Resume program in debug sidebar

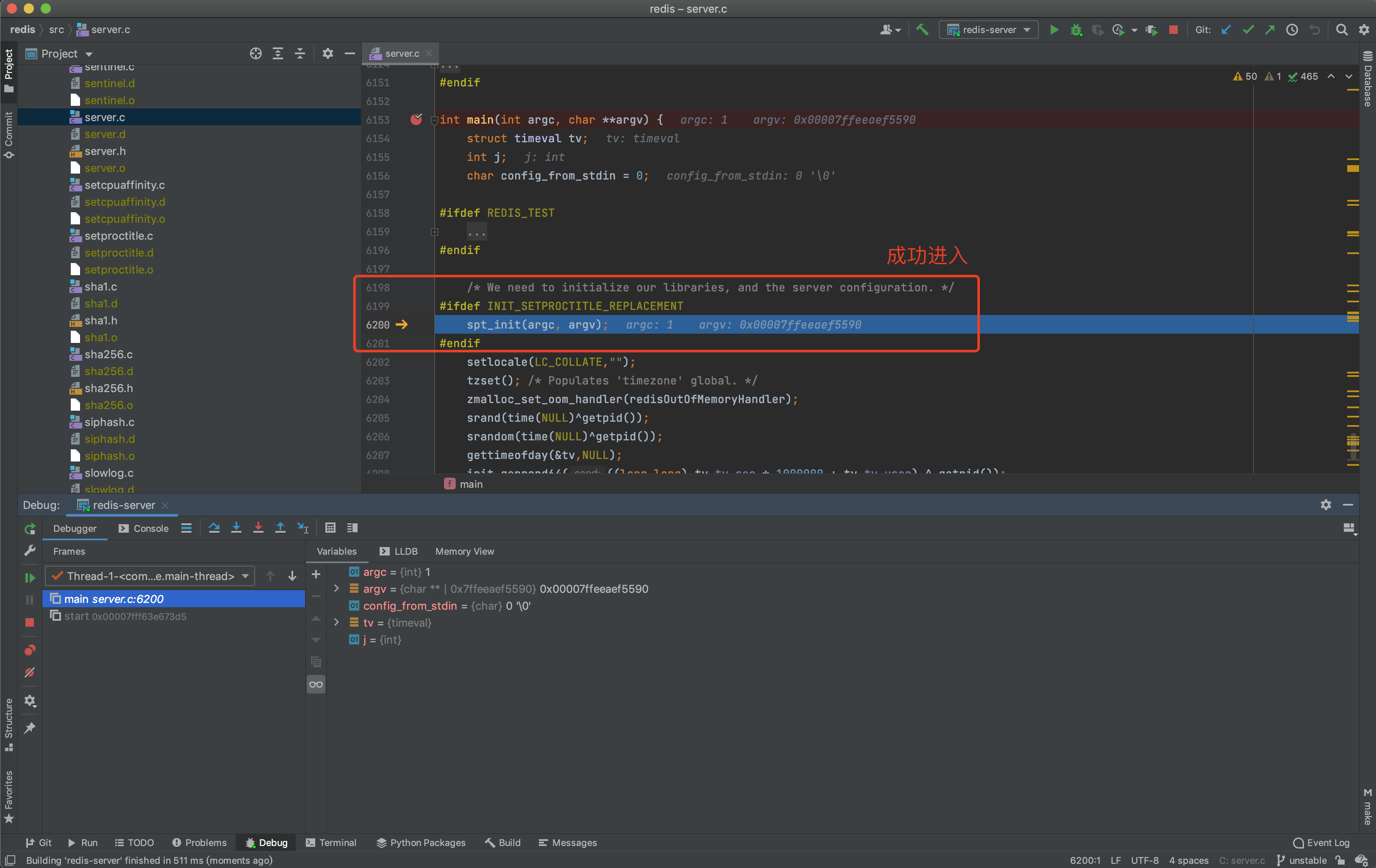30,578
